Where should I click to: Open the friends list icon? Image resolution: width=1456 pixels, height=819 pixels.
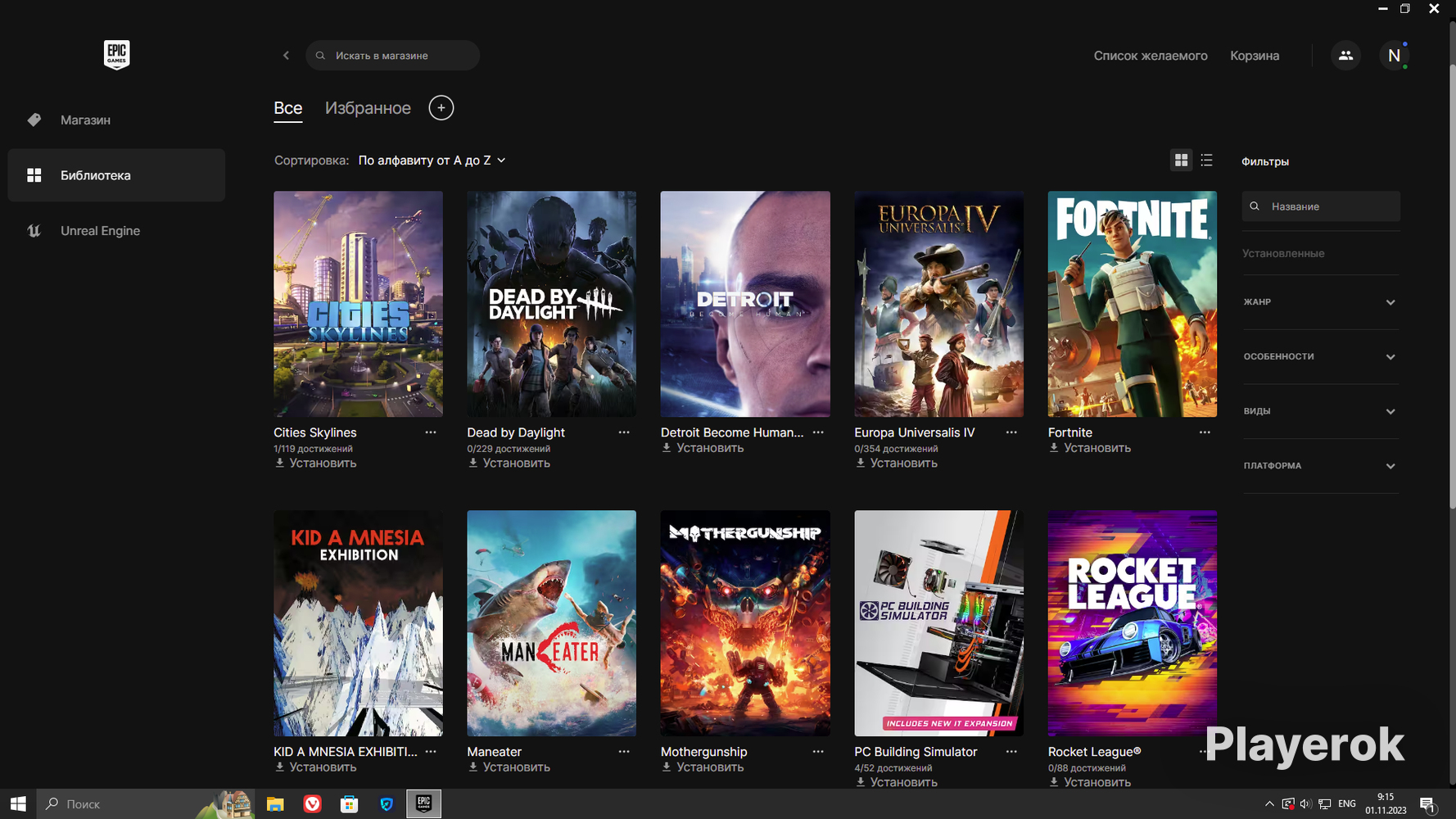pos(1345,56)
